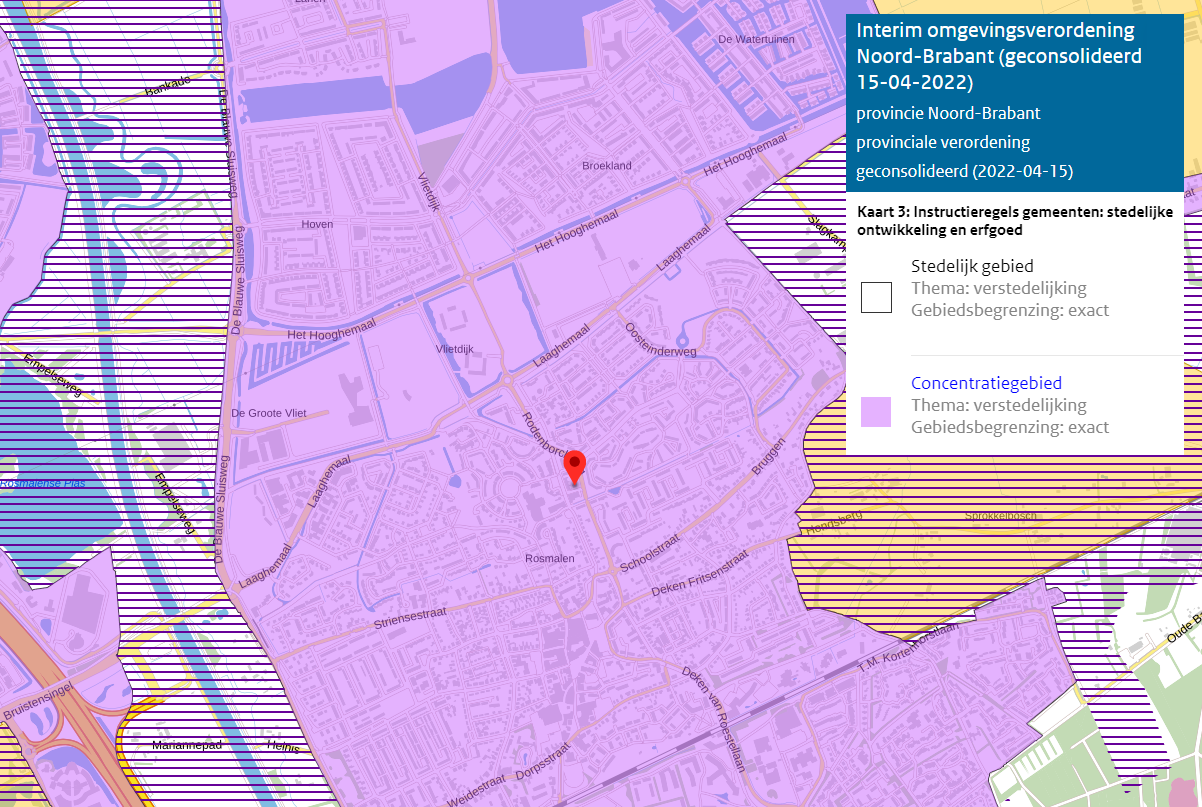The image size is (1202, 807).
Task: Click the 'Kaart 3: Instructieregels gemeenten' heading
Action: pyautogui.click(x=1015, y=220)
